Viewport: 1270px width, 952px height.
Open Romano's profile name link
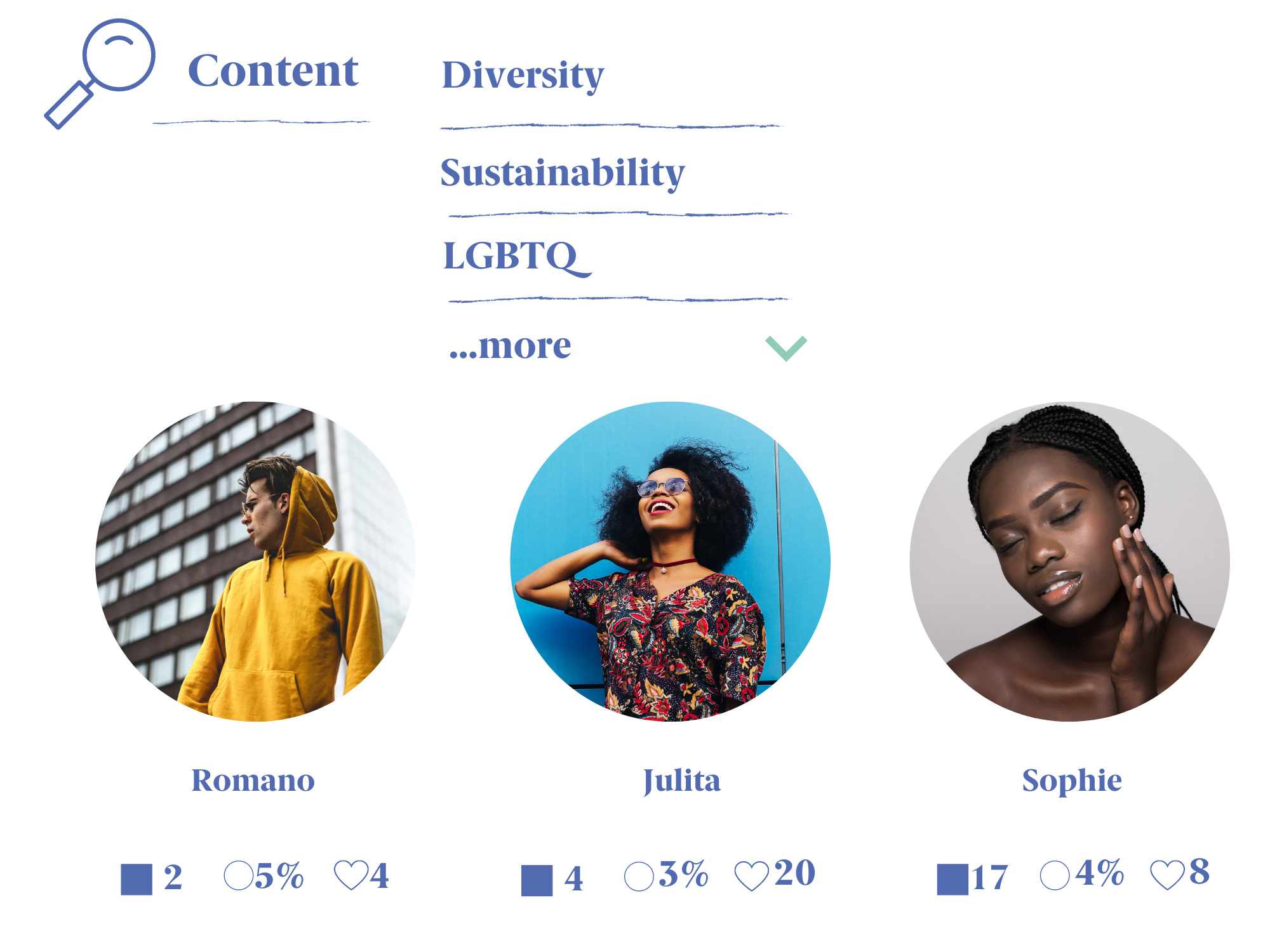(253, 780)
